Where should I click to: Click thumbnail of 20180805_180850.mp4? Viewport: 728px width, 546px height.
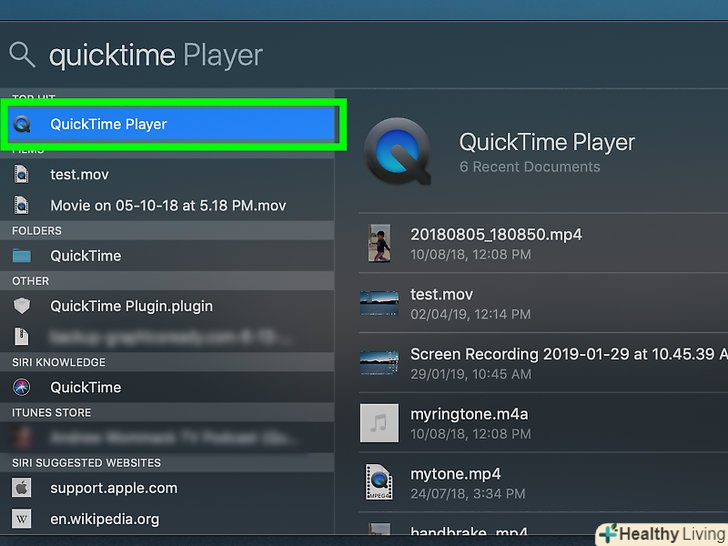click(379, 243)
